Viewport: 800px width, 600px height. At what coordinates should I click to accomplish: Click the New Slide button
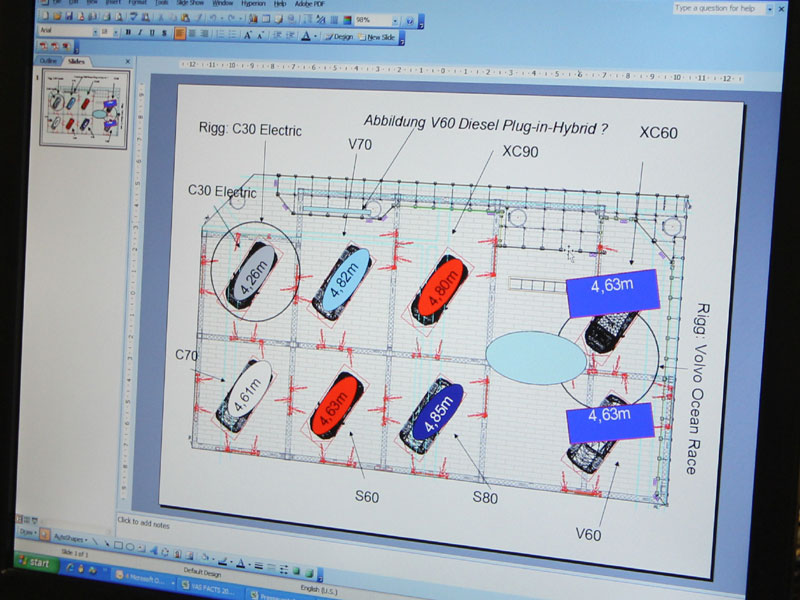click(x=377, y=37)
